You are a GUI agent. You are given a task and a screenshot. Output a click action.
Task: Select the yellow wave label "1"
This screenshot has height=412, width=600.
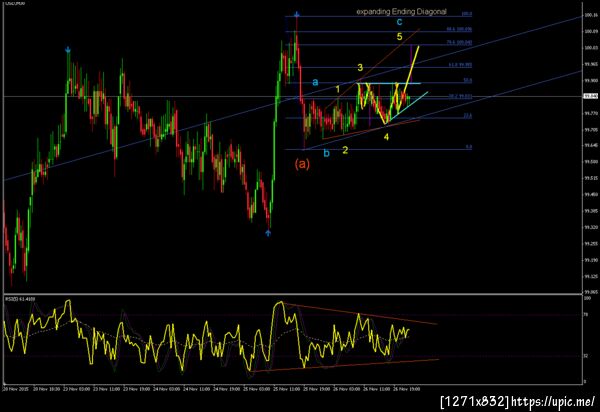point(338,90)
